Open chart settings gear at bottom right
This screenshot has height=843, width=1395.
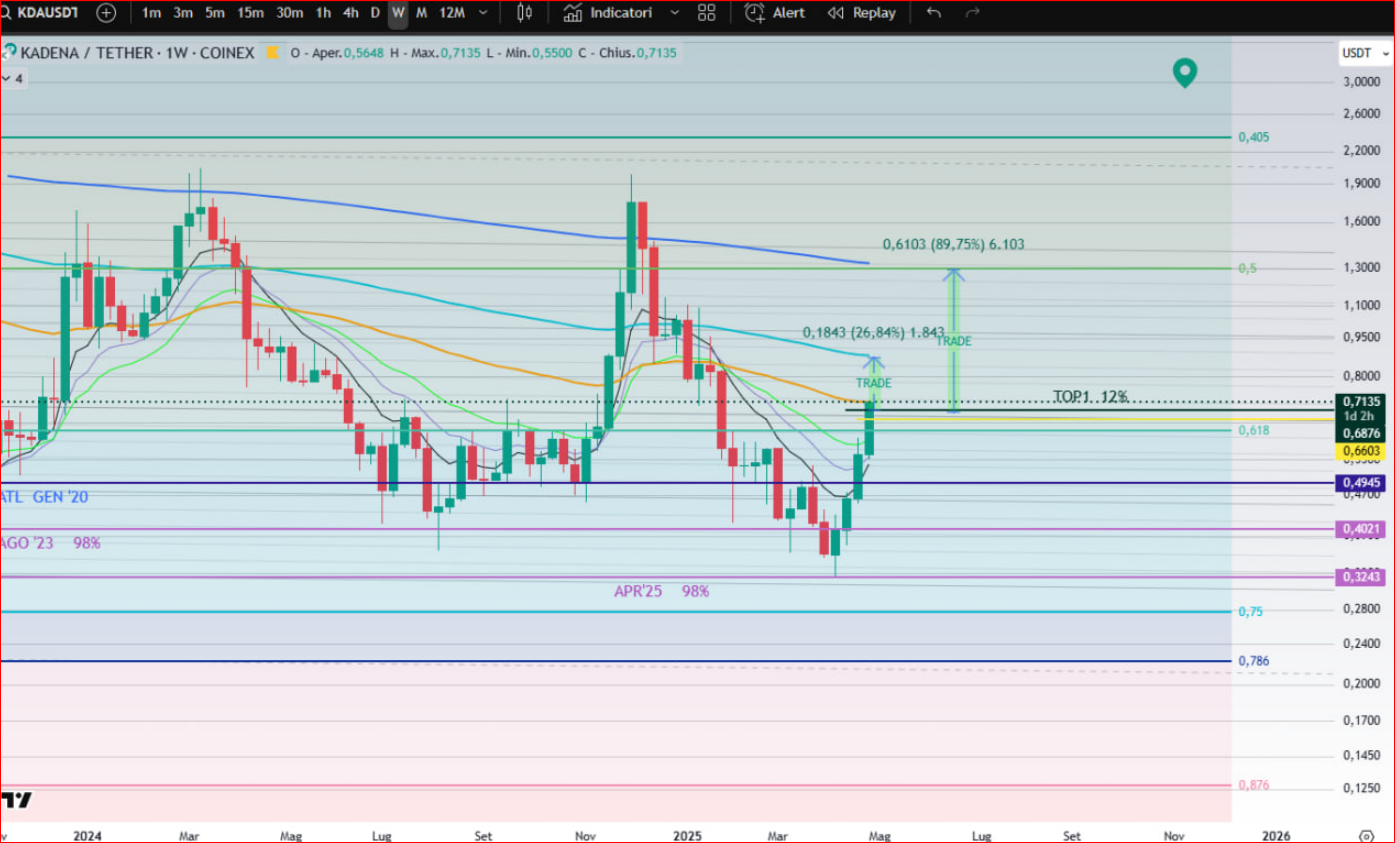1366,835
